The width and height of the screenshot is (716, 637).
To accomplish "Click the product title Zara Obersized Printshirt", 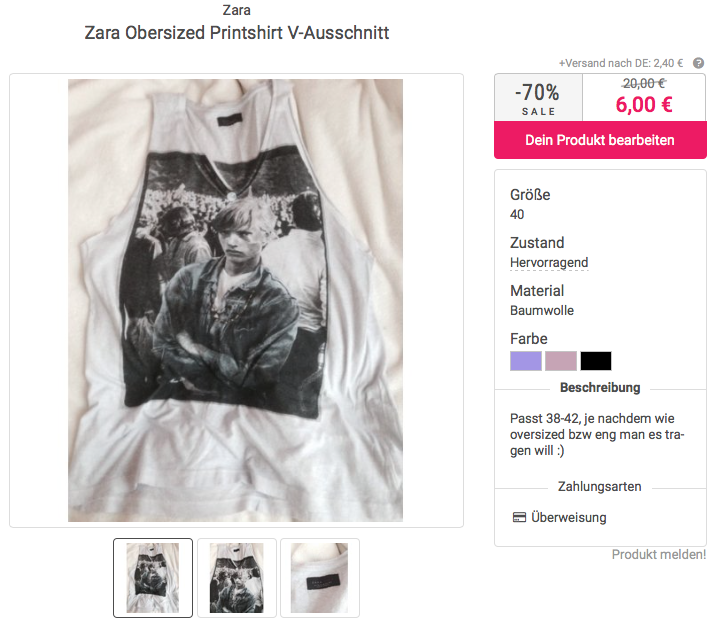I will tap(237, 33).
